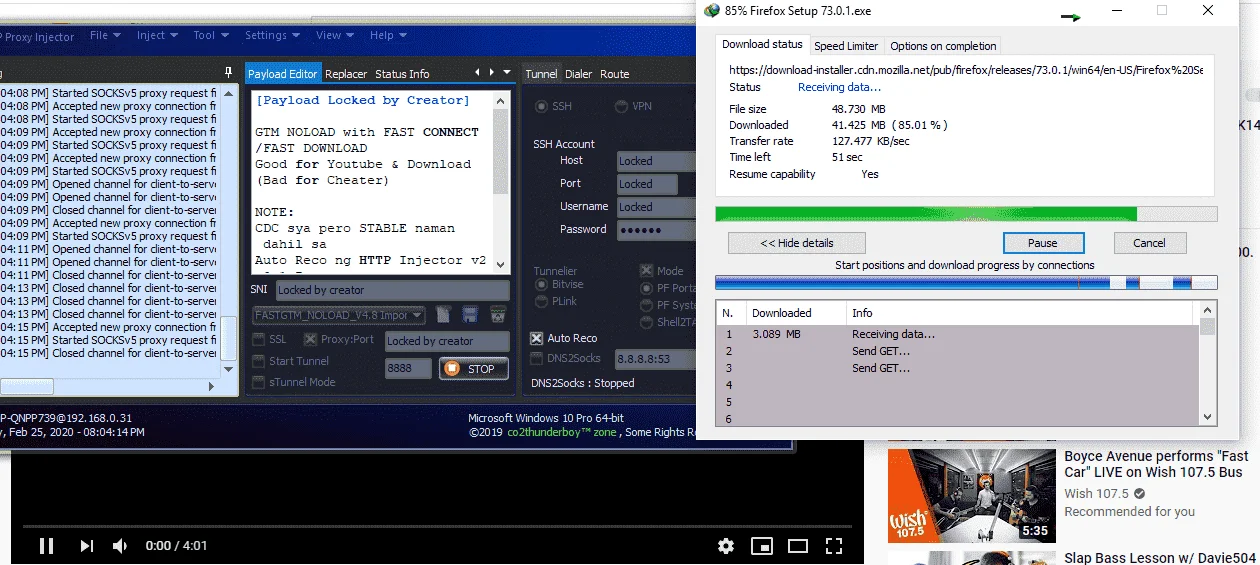Screen dimensions: 1260x565
Task: Toggle the Mode checkbox
Action: (646, 271)
